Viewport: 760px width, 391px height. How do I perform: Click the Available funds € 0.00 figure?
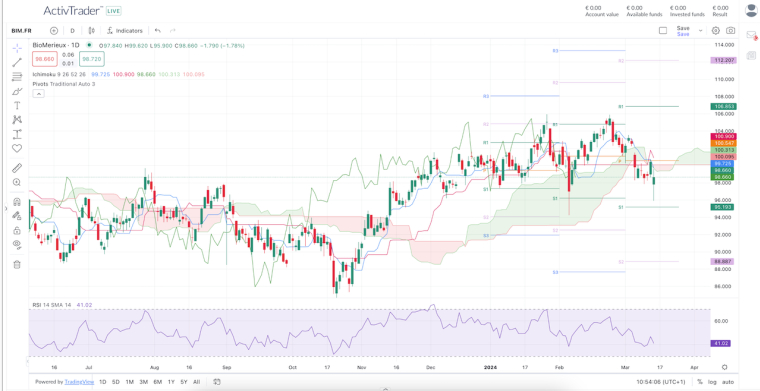tap(634, 8)
